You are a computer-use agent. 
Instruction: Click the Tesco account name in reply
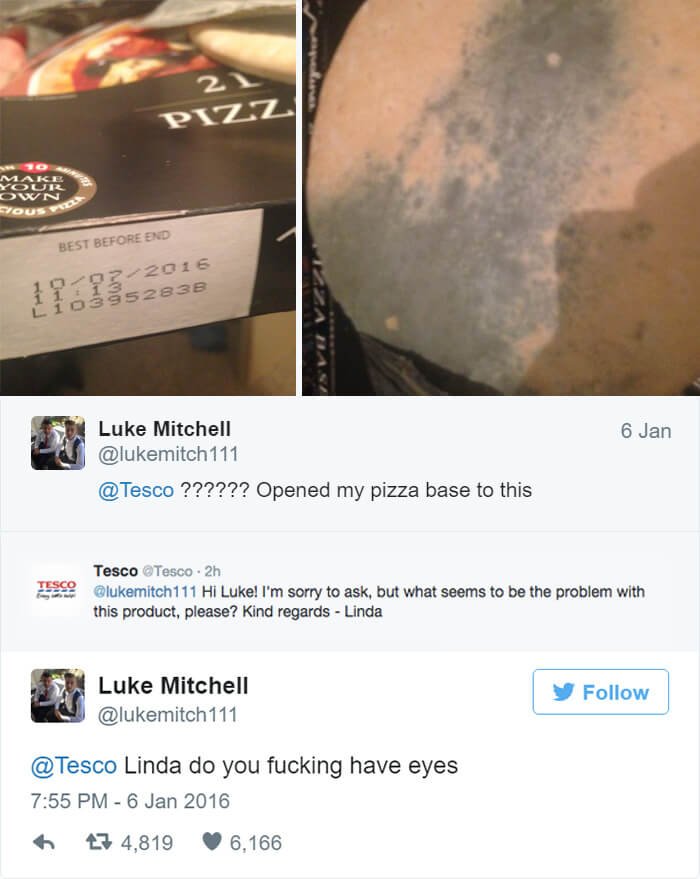pyautogui.click(x=115, y=571)
